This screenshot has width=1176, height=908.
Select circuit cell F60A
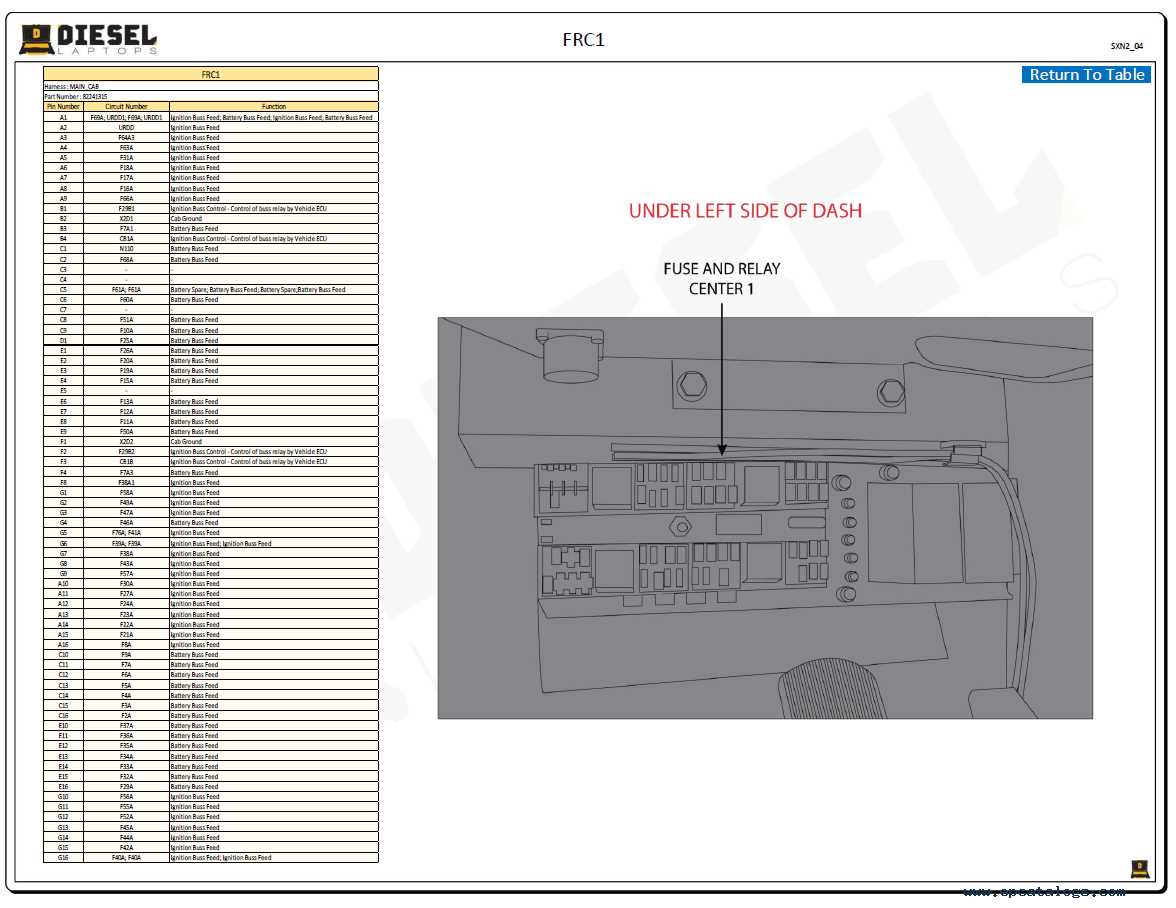[126, 300]
